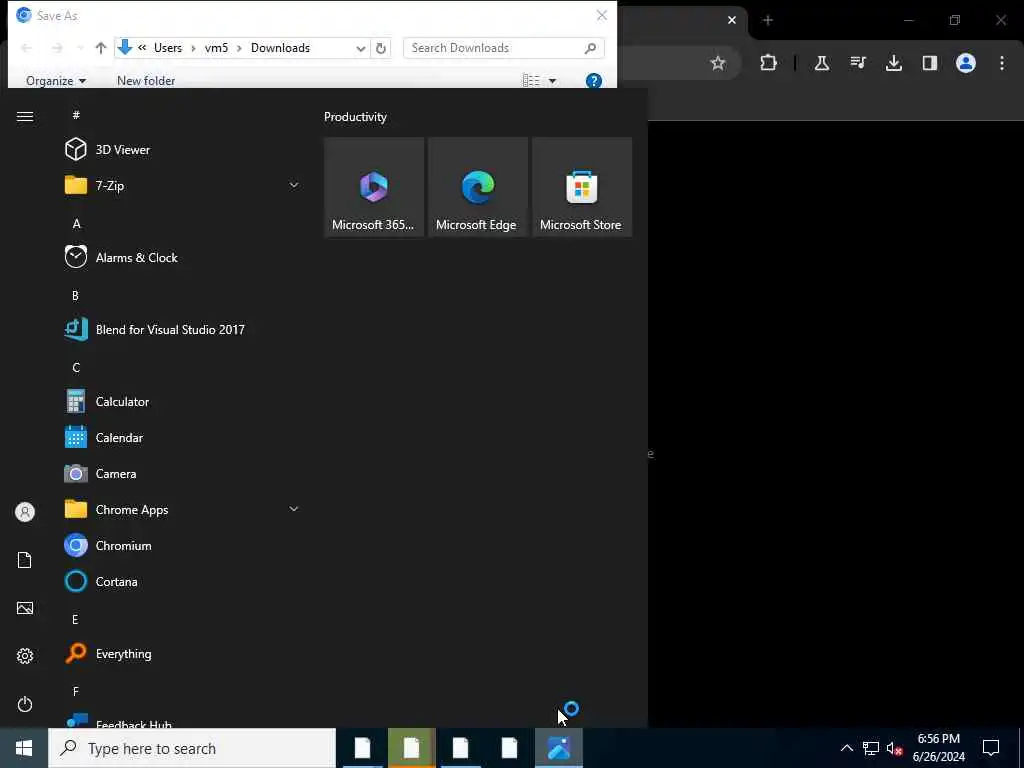Expand the Chrome Apps folder chevron

294,509
